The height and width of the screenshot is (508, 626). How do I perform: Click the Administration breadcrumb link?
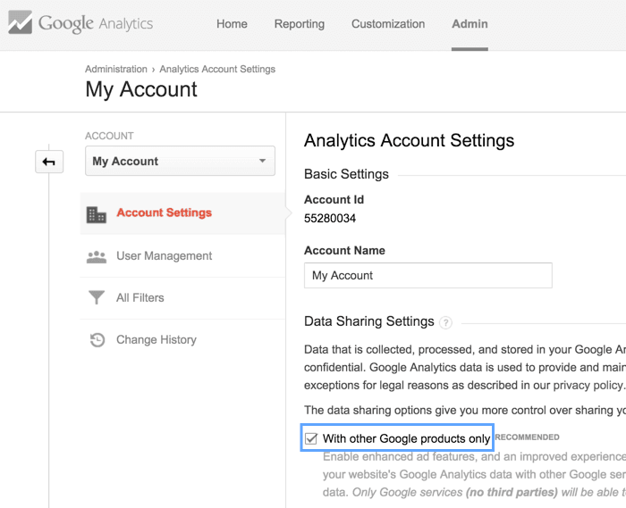pos(116,69)
